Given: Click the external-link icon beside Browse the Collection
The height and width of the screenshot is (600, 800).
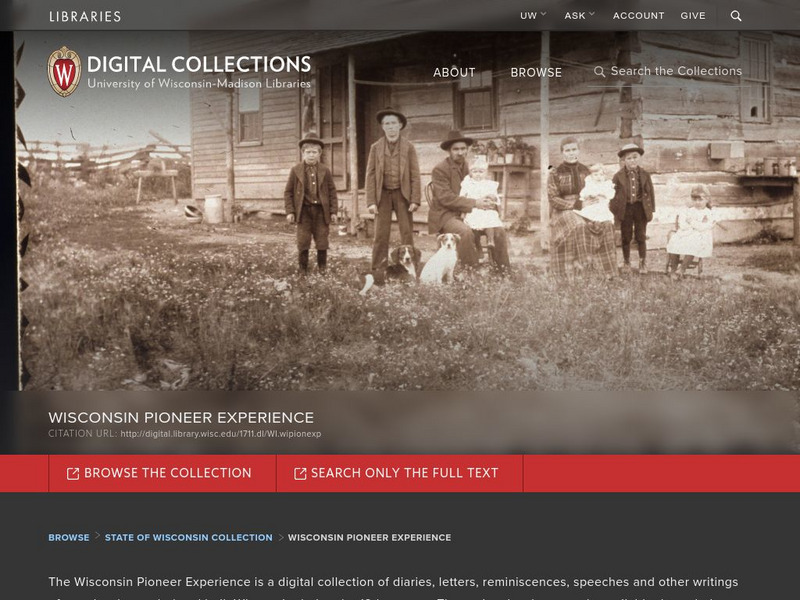Looking at the screenshot, I should [x=73, y=473].
